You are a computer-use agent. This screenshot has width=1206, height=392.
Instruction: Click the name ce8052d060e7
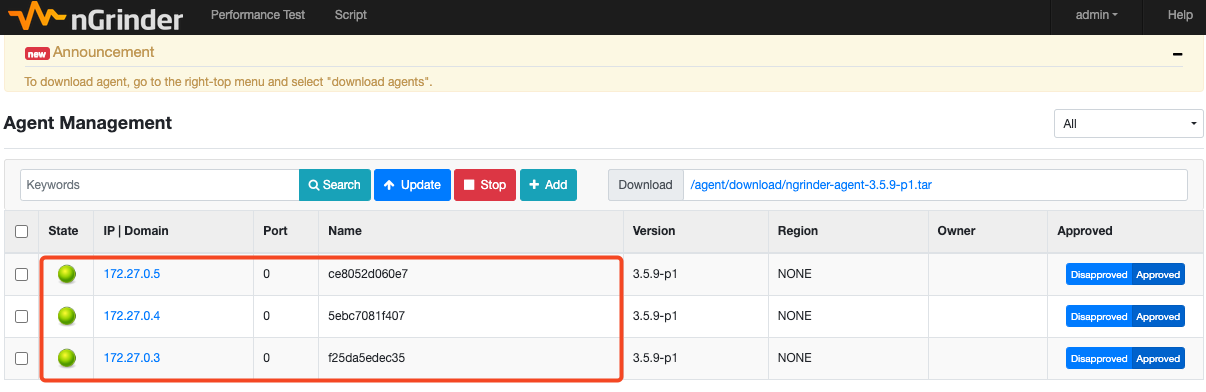tap(368, 274)
